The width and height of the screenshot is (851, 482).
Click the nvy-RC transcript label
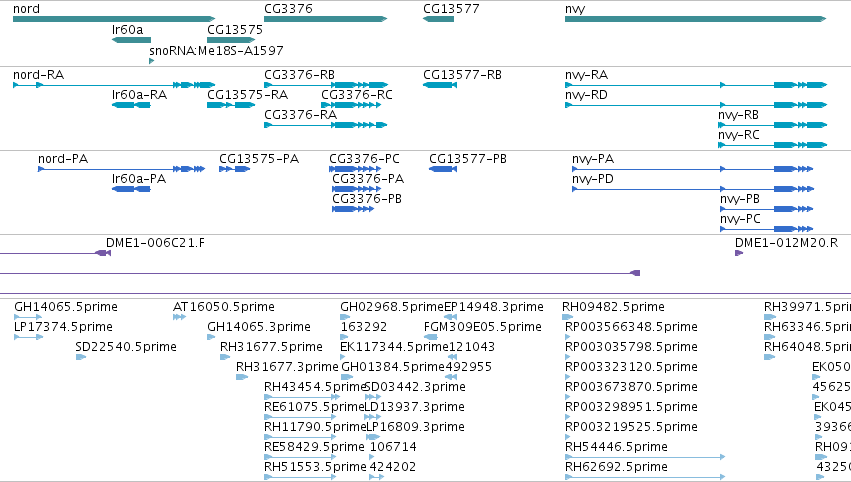(738, 135)
